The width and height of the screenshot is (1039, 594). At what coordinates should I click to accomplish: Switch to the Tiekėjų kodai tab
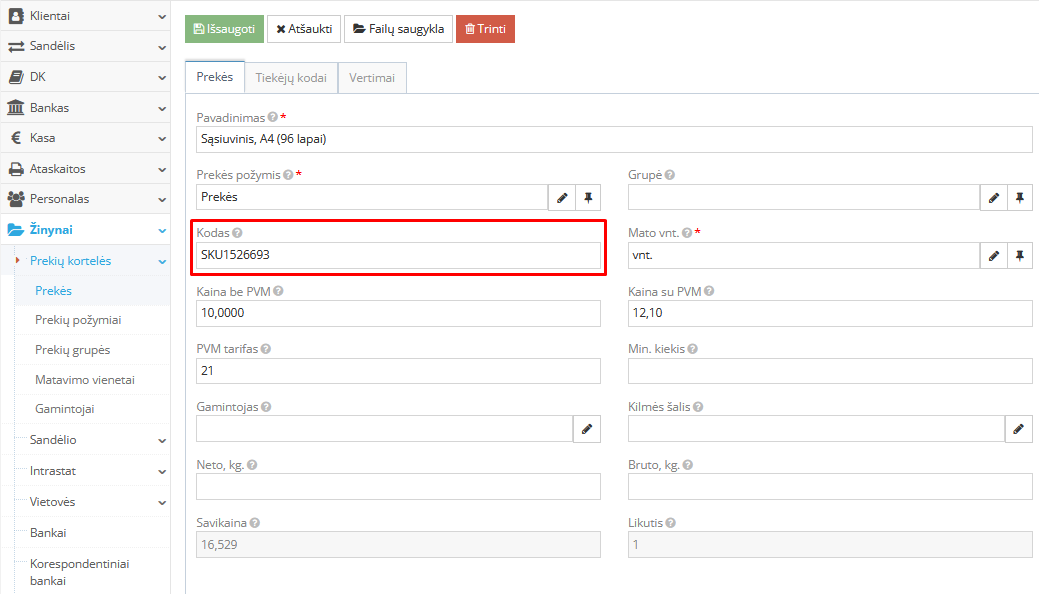[291, 78]
